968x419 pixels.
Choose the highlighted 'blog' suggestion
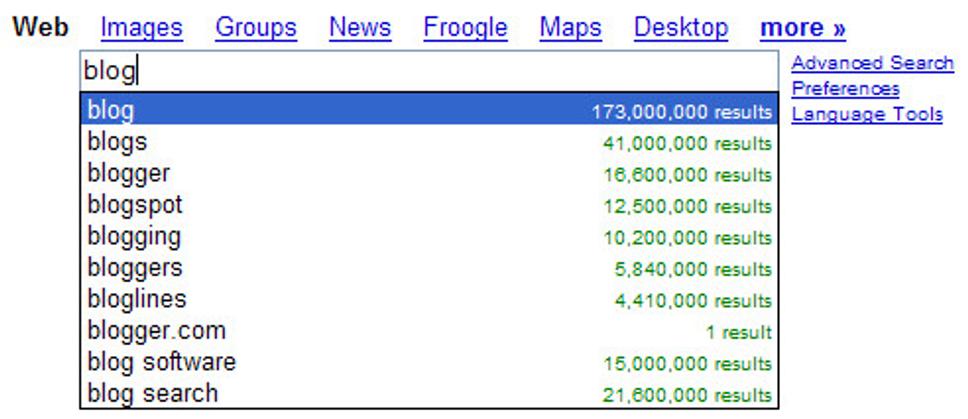click(x=429, y=110)
